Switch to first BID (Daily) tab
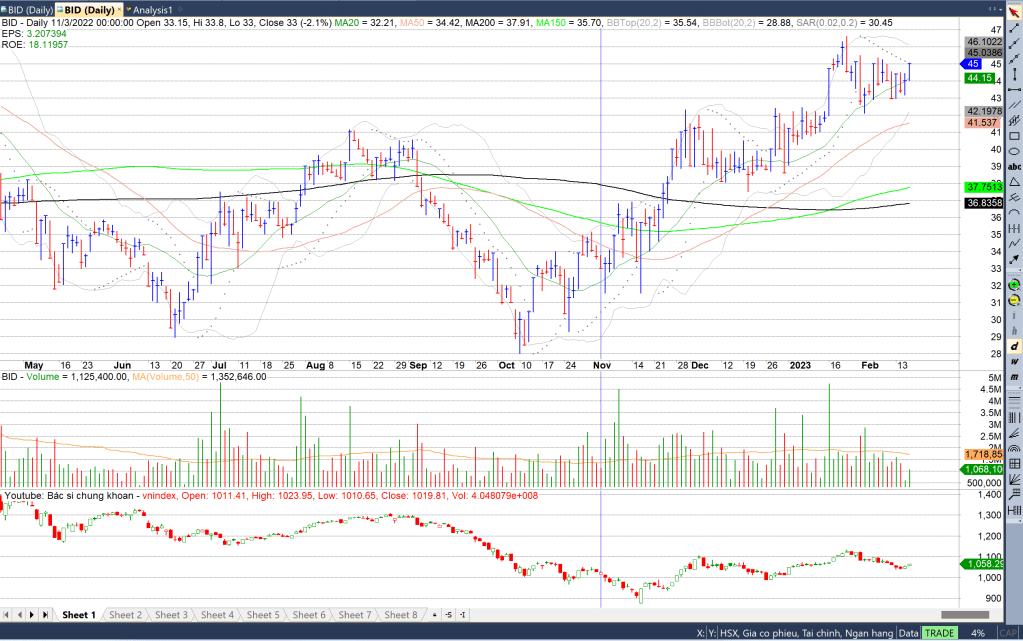This screenshot has width=1023, height=641. click(27, 10)
